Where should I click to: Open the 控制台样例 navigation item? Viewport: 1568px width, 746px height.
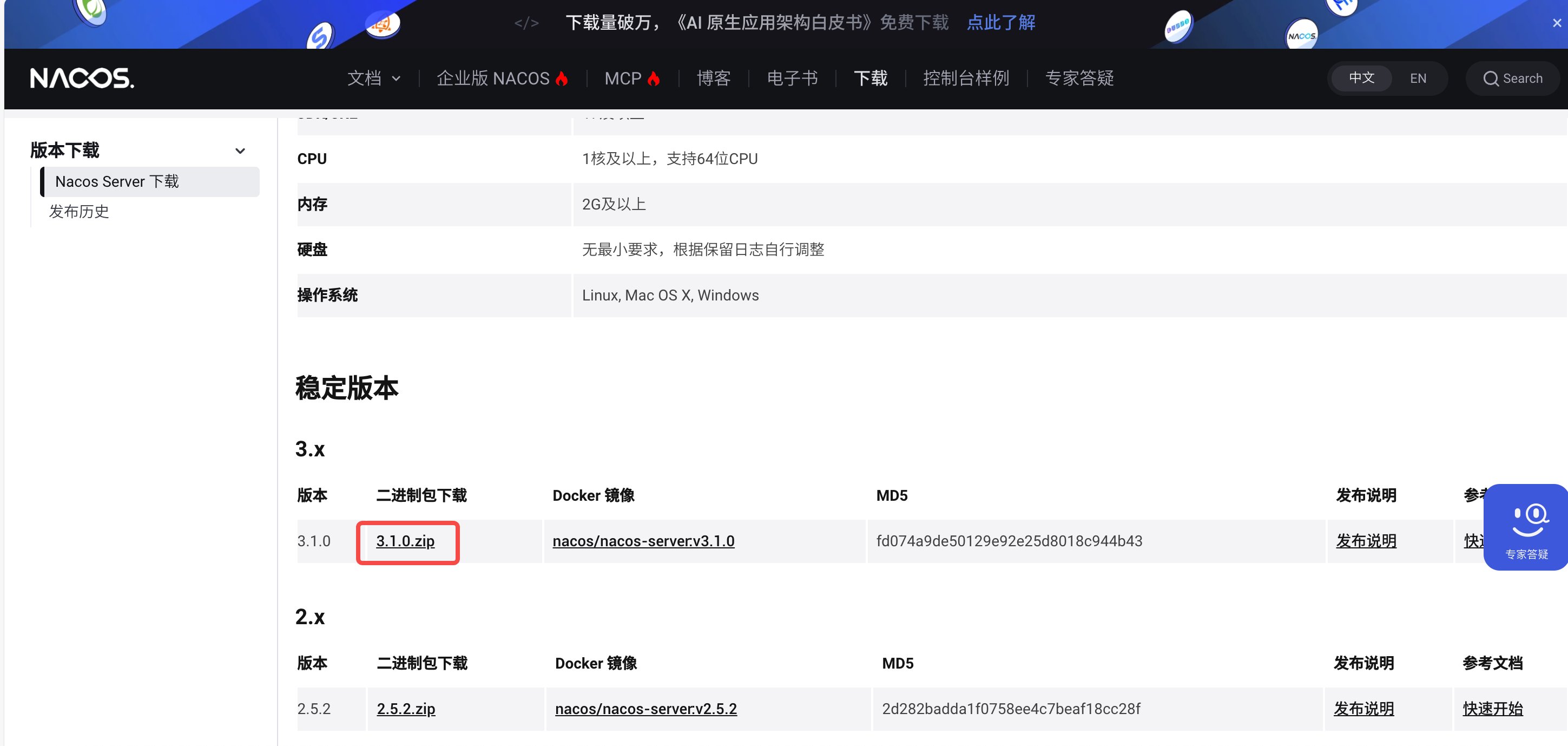(x=966, y=78)
